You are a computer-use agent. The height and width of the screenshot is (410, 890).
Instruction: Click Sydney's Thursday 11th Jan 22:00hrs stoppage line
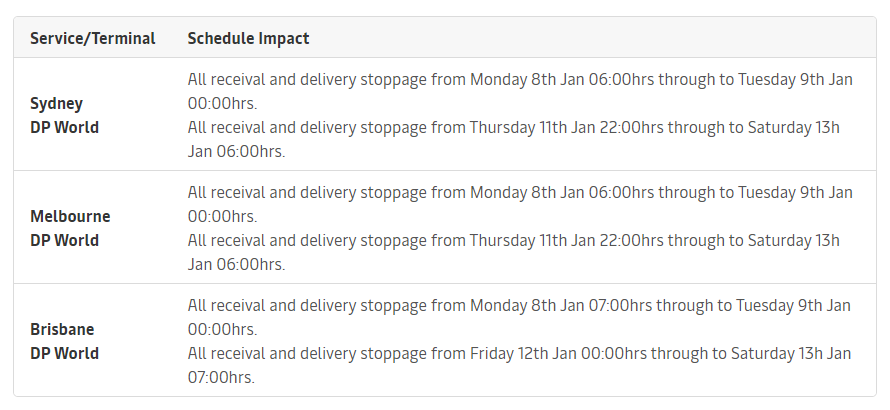click(514, 128)
